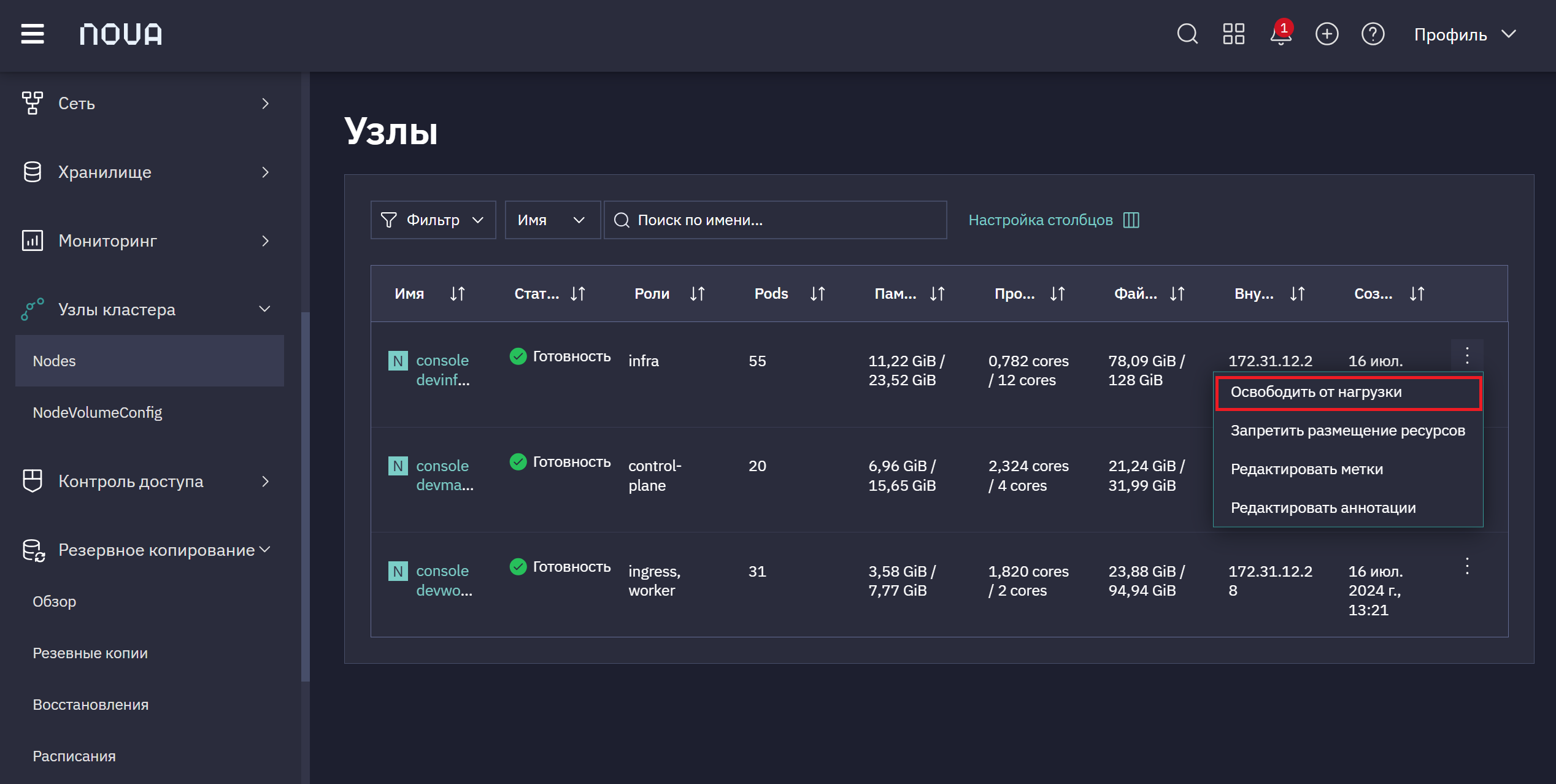Open console devma... node link
Image resolution: width=1556 pixels, height=784 pixels.
(444, 475)
